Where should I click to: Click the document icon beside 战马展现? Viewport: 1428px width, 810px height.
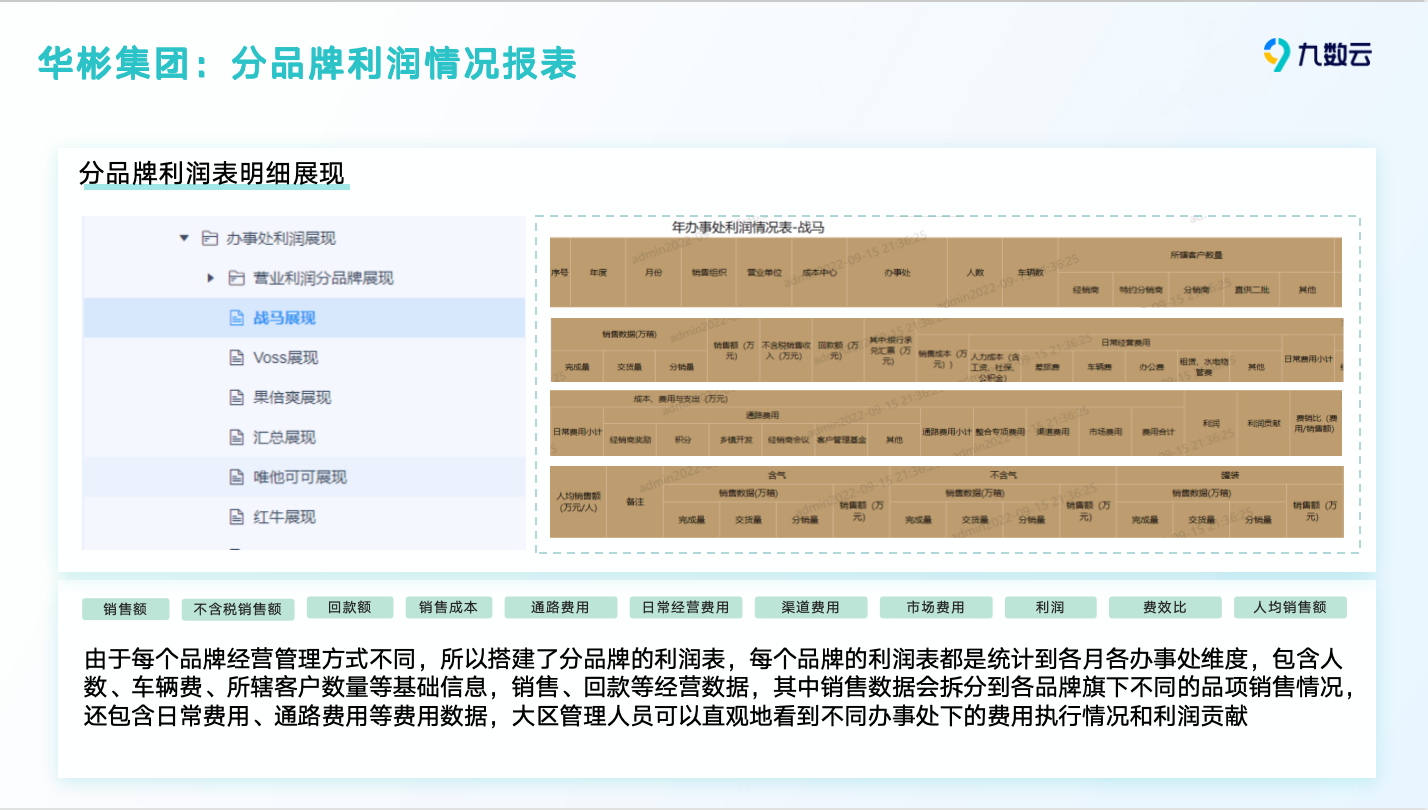(237, 318)
